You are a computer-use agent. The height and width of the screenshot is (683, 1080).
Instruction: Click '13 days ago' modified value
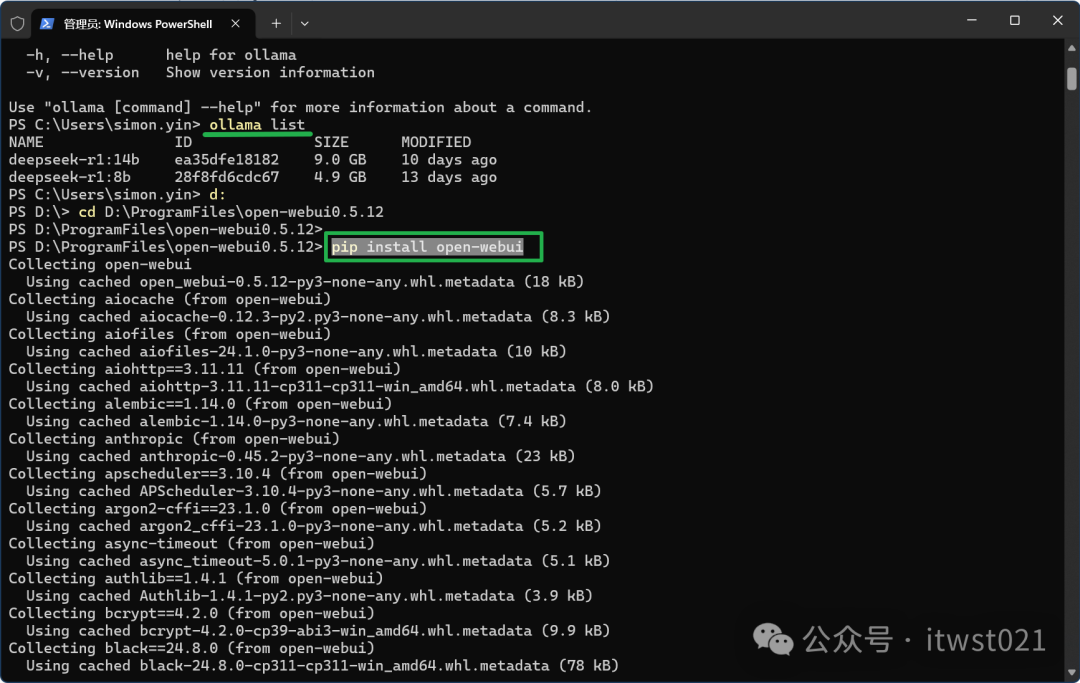coord(449,177)
